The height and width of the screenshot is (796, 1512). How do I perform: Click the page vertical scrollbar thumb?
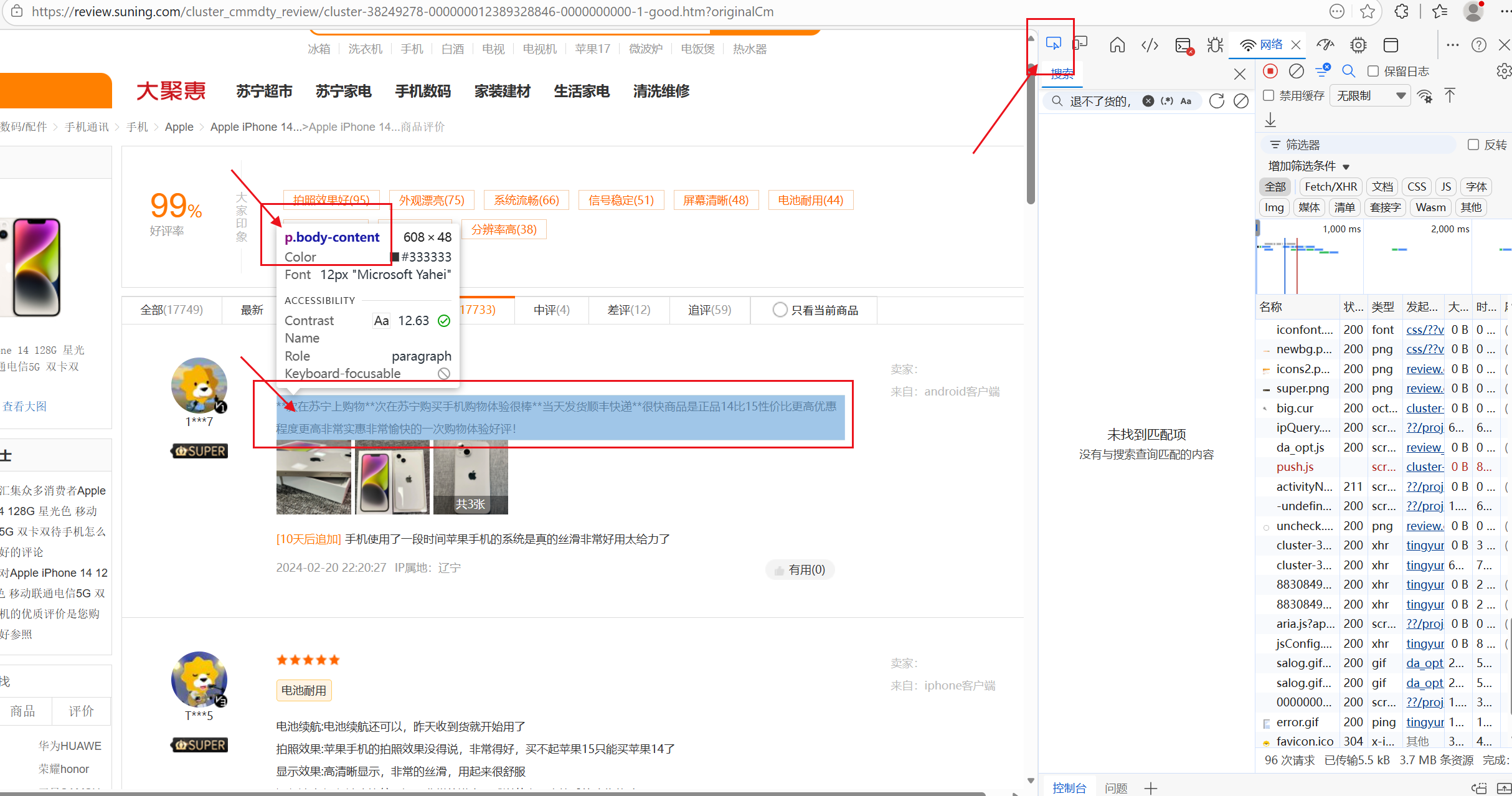pyautogui.click(x=1031, y=134)
